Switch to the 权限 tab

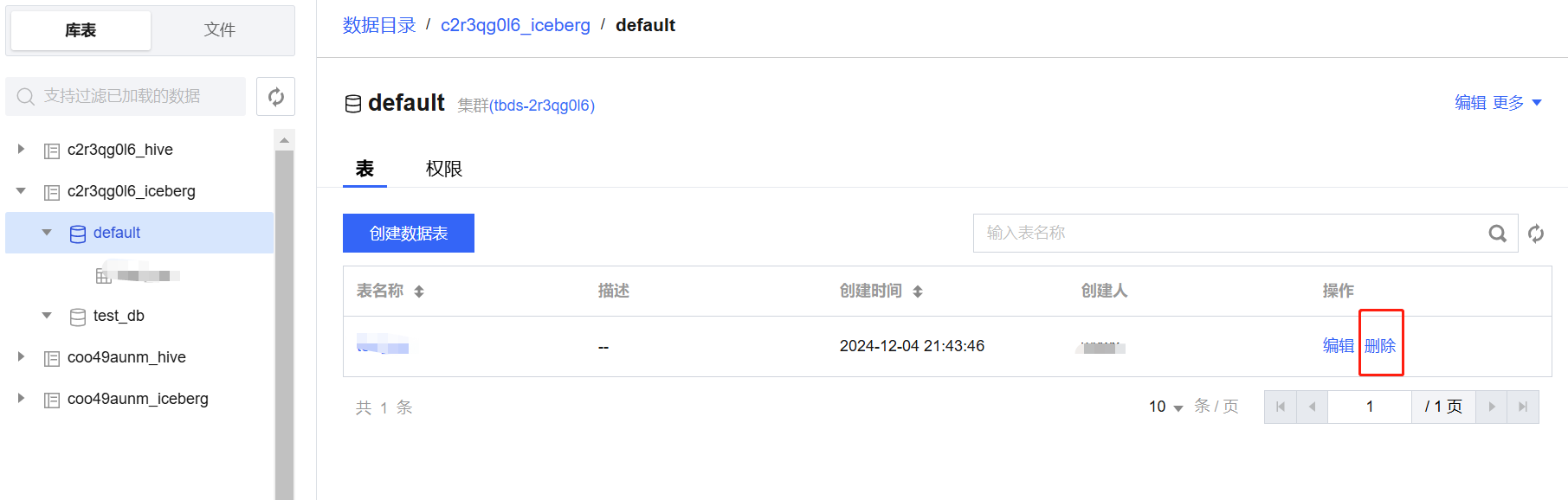443,169
